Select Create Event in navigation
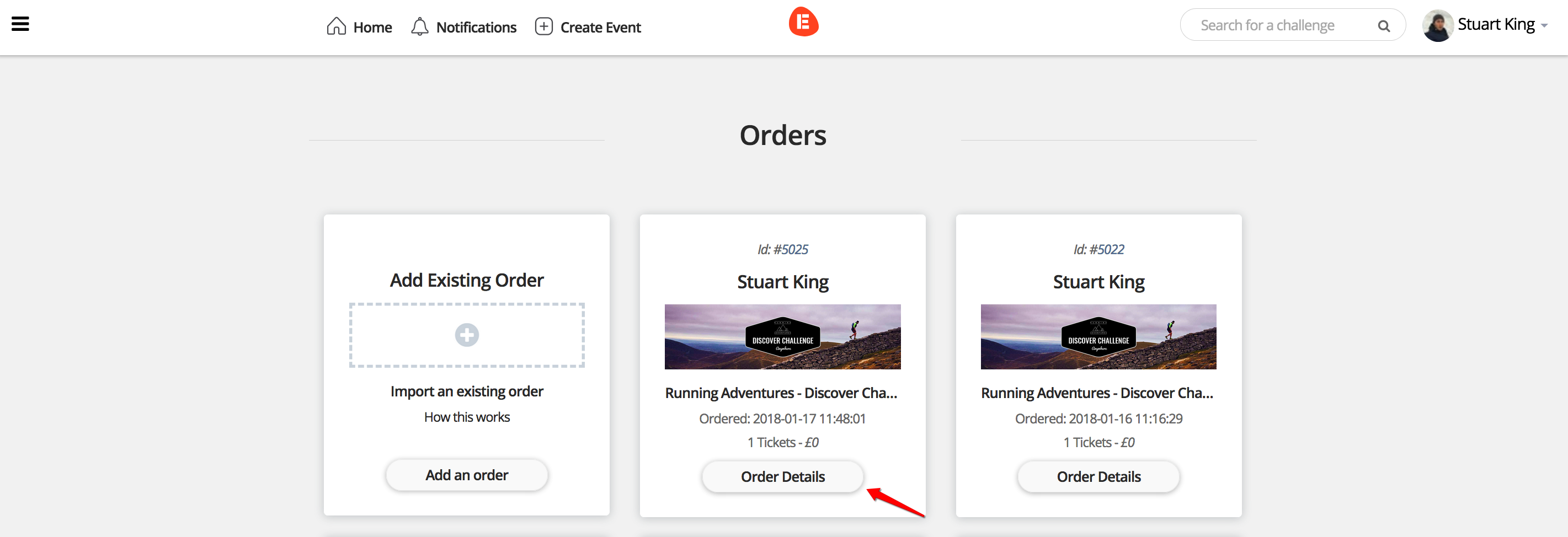 pyautogui.click(x=600, y=28)
